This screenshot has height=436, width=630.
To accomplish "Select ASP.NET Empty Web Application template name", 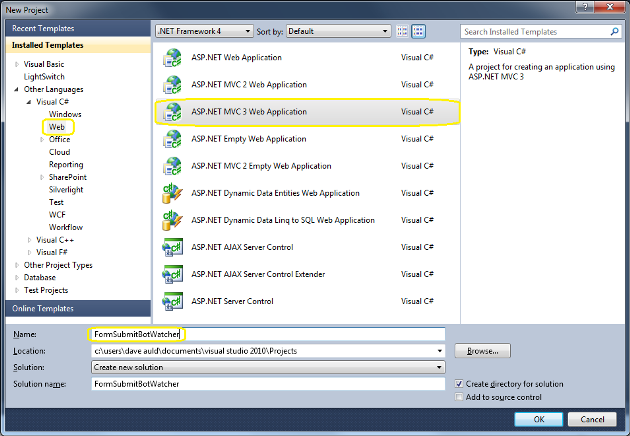I will [x=249, y=139].
